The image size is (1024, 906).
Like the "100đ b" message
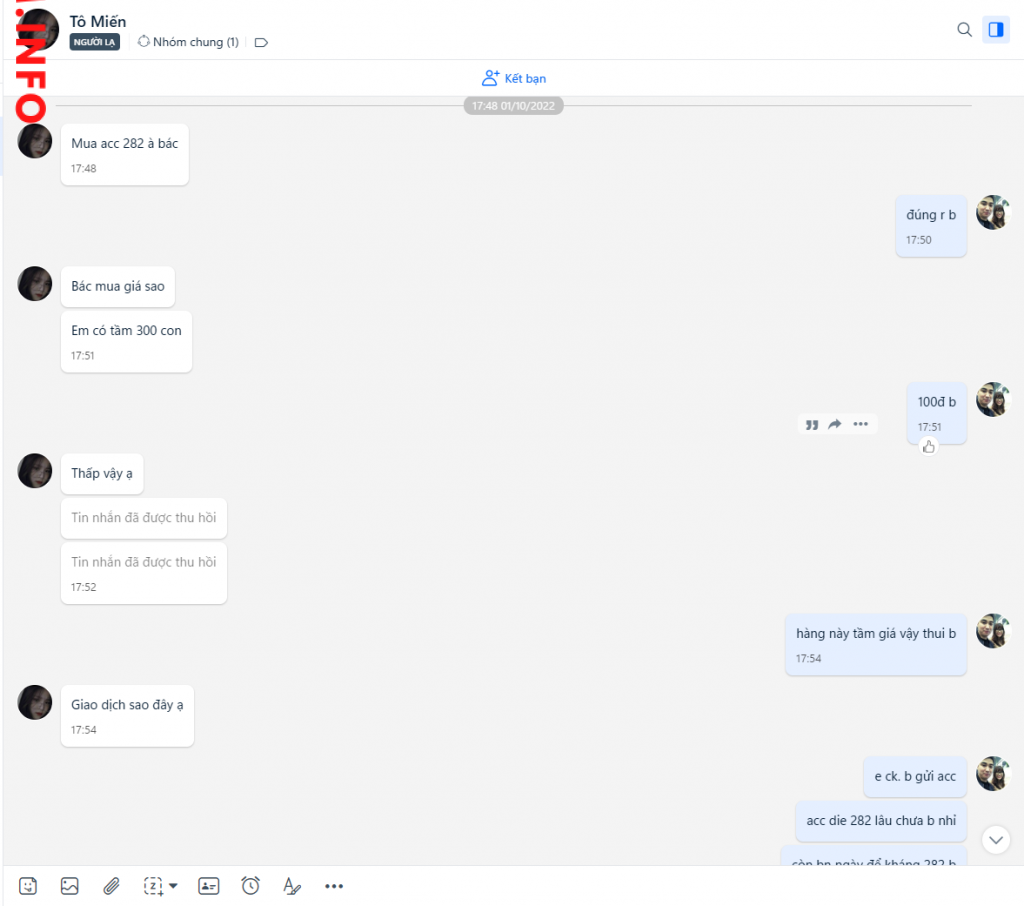click(x=929, y=446)
